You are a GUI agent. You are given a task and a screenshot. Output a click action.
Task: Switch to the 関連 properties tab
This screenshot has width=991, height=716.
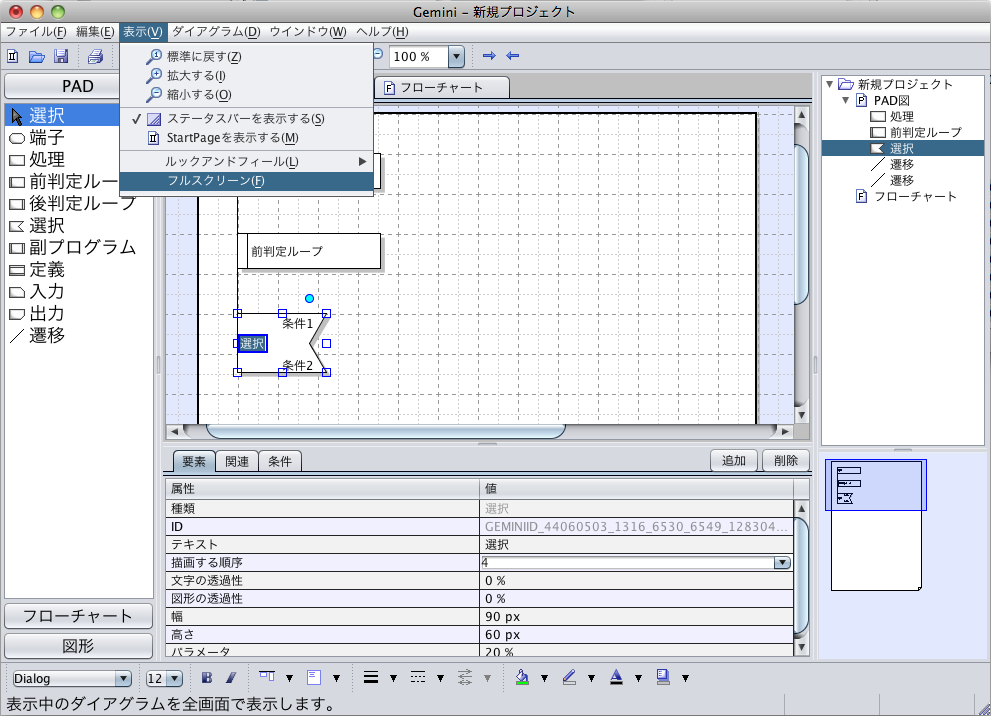click(237, 461)
